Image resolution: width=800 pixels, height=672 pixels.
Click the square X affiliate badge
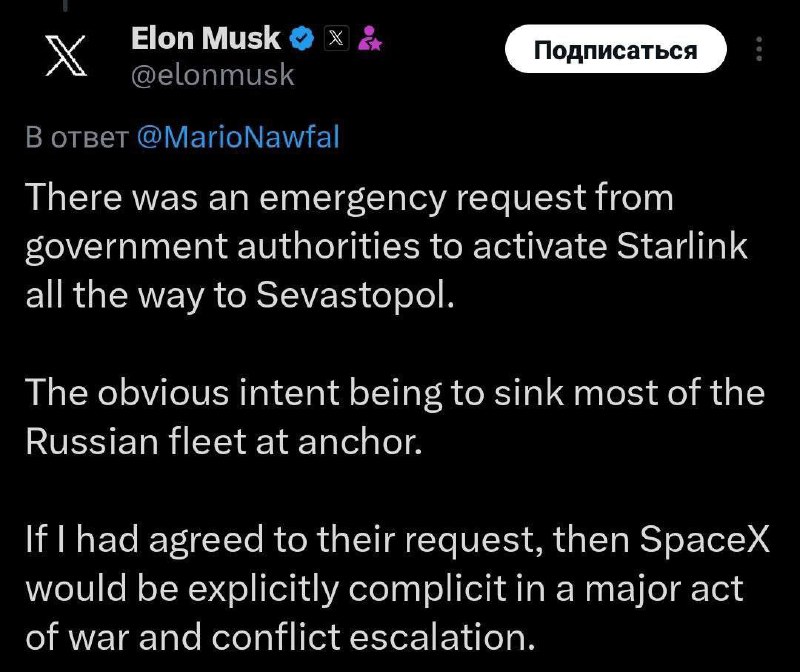pyautogui.click(x=337, y=39)
